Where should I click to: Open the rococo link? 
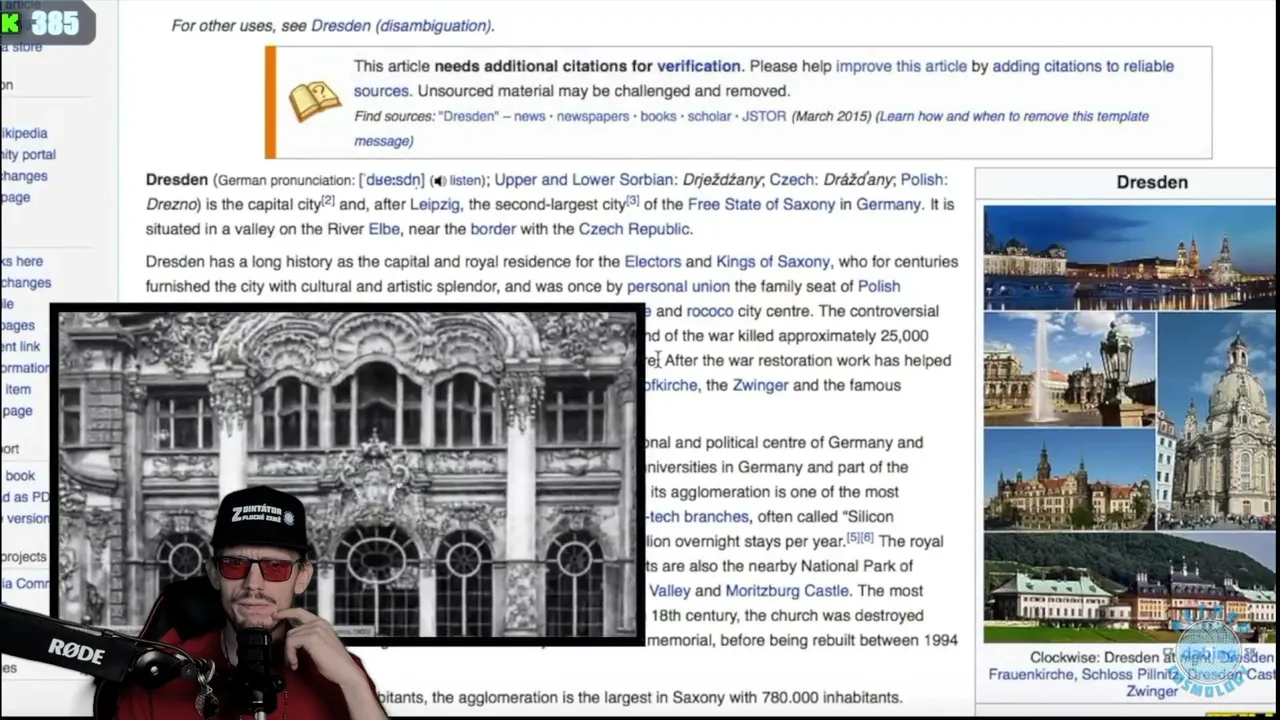click(710, 311)
